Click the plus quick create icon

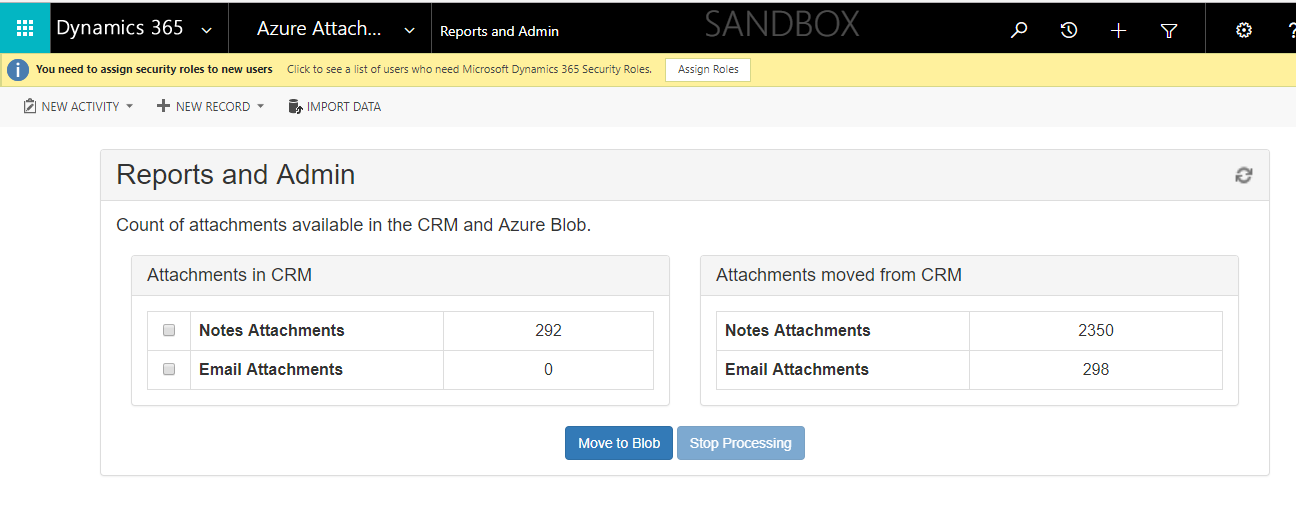pyautogui.click(x=1118, y=30)
